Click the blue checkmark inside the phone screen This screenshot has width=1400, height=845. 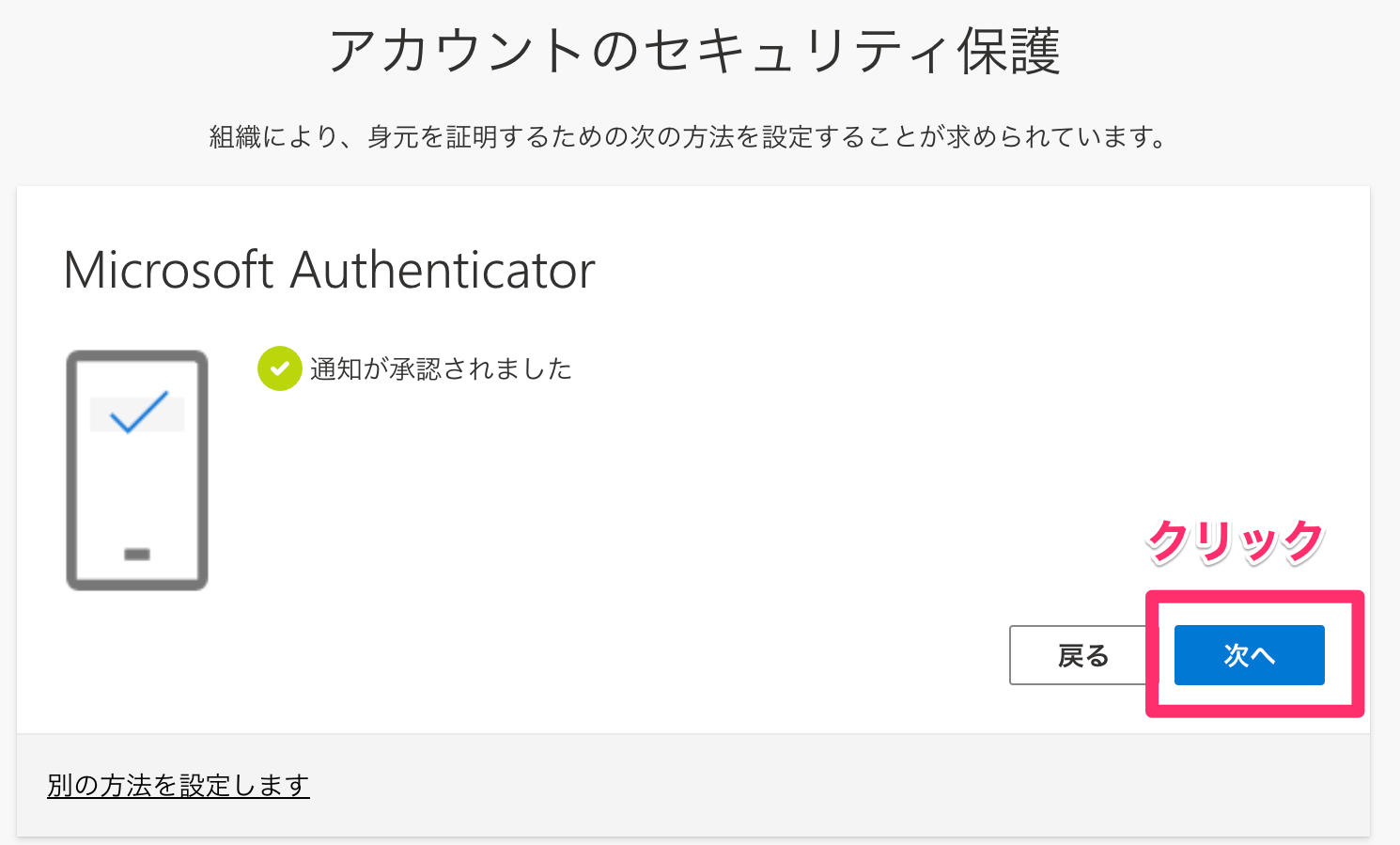click(139, 413)
